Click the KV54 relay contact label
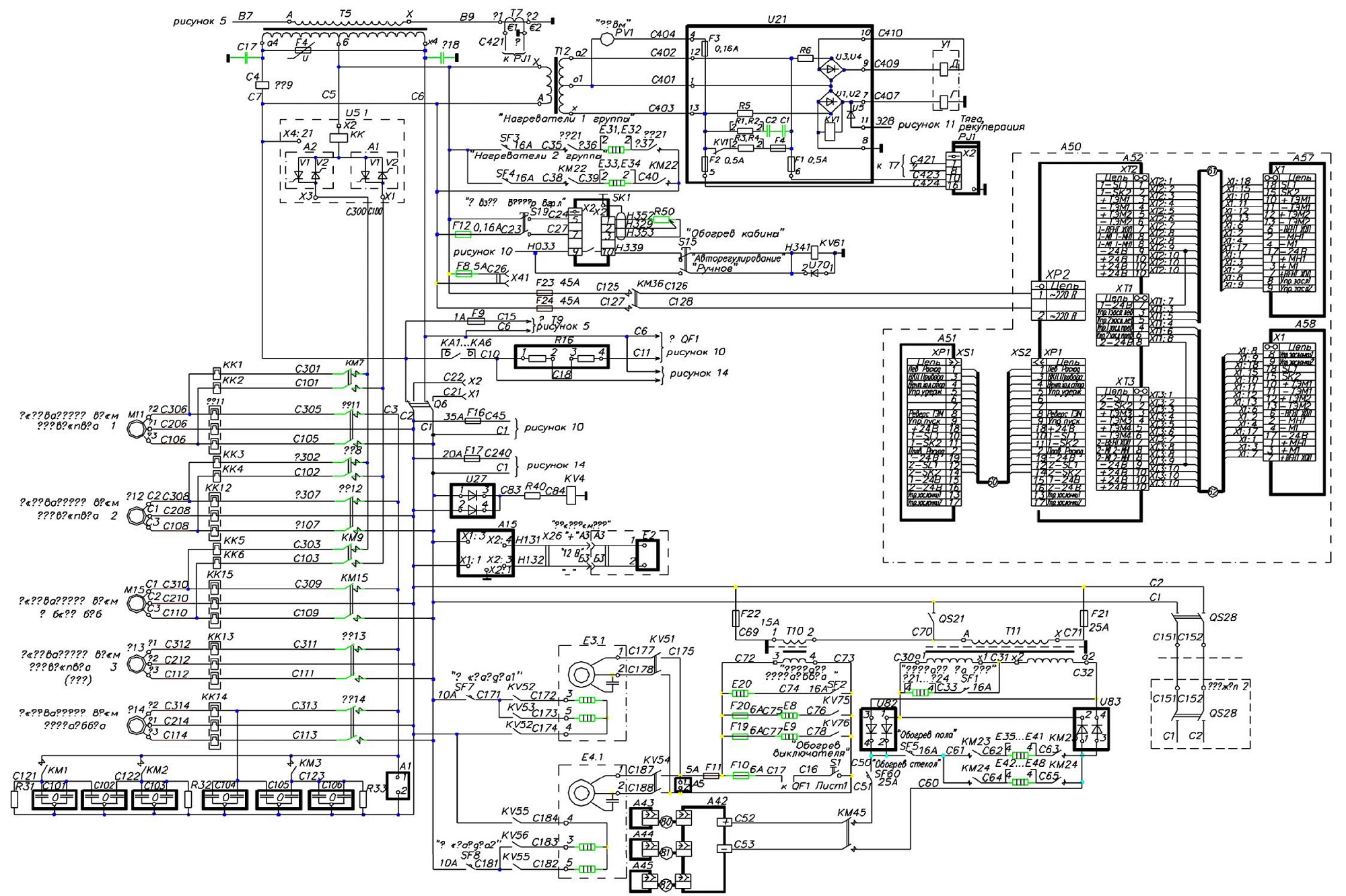1346x896 pixels. coord(656,759)
